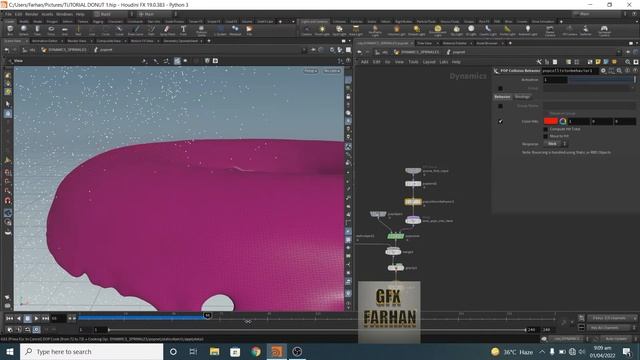The image size is (640, 360).
Task: Select the Spray Paint shelf tool
Action: pos(167,30)
